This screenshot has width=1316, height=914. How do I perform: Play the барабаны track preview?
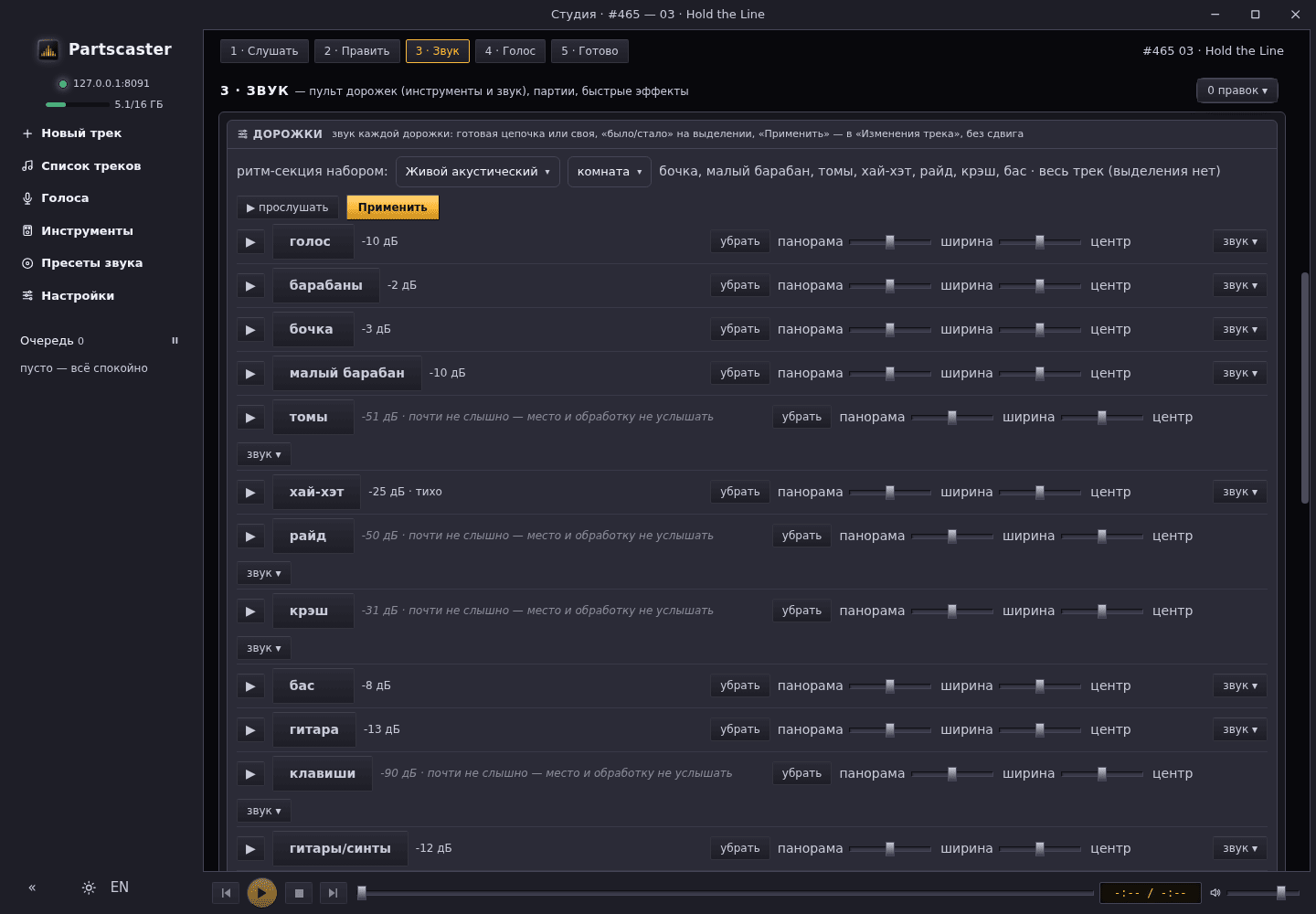coord(250,286)
